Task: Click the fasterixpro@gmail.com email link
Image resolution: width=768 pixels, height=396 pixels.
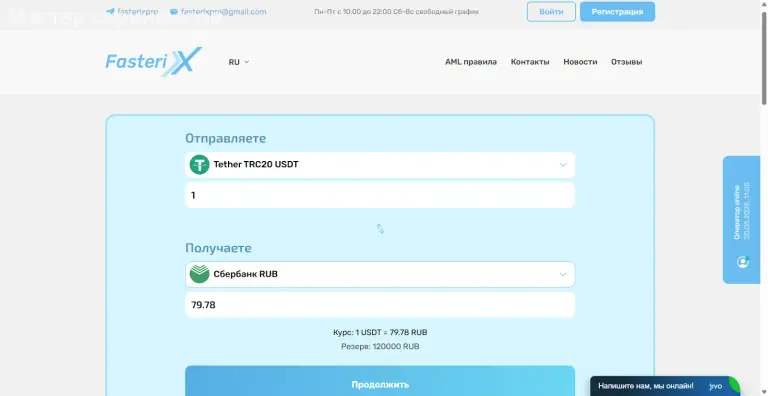Action: (x=223, y=12)
